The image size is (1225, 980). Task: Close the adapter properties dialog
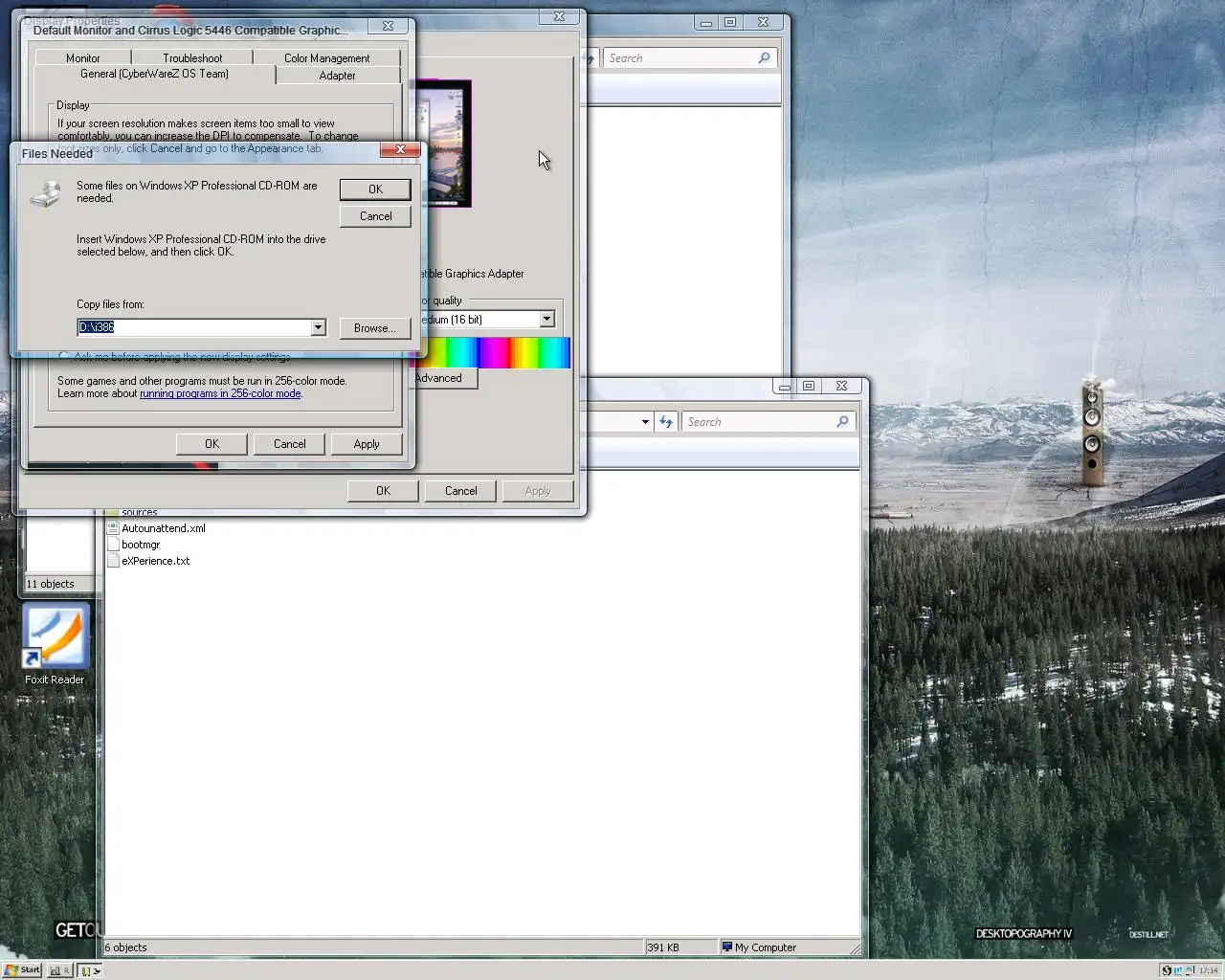388,26
